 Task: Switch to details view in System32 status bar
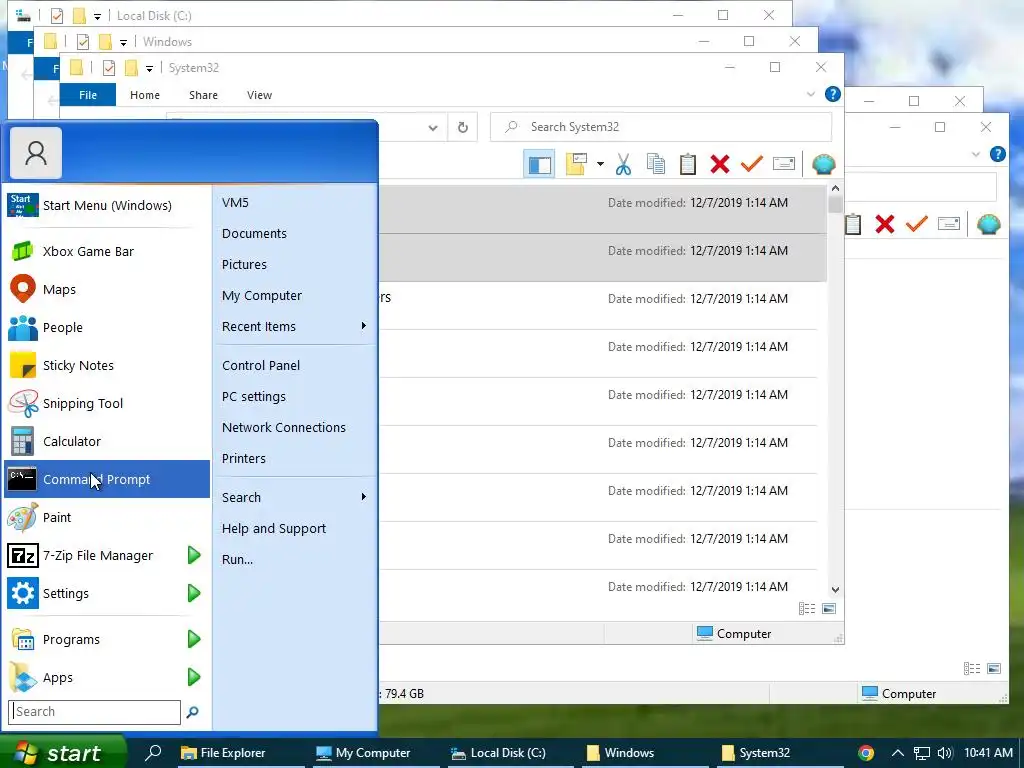tap(807, 609)
